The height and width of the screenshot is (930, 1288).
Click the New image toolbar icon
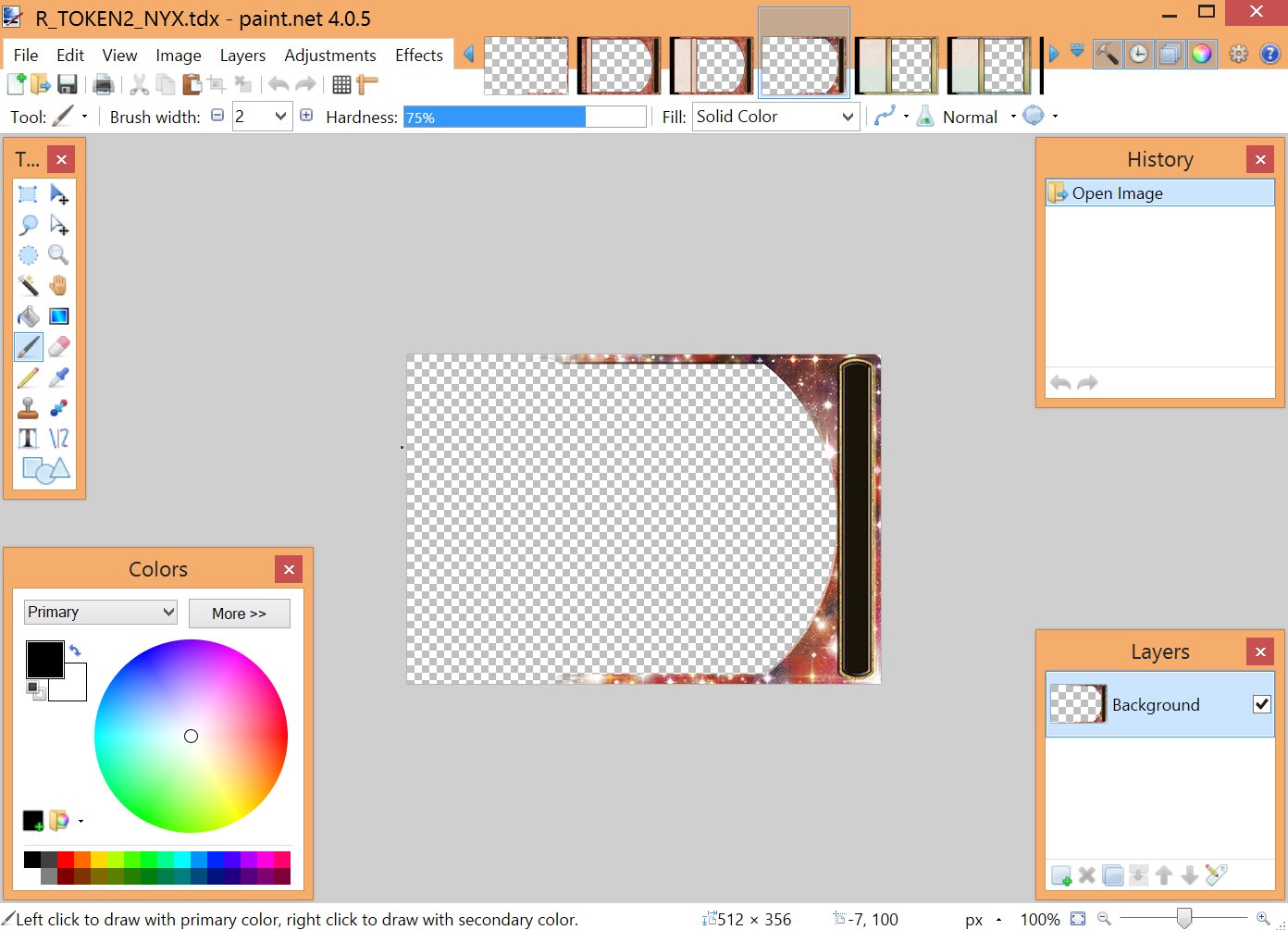pos(17,84)
